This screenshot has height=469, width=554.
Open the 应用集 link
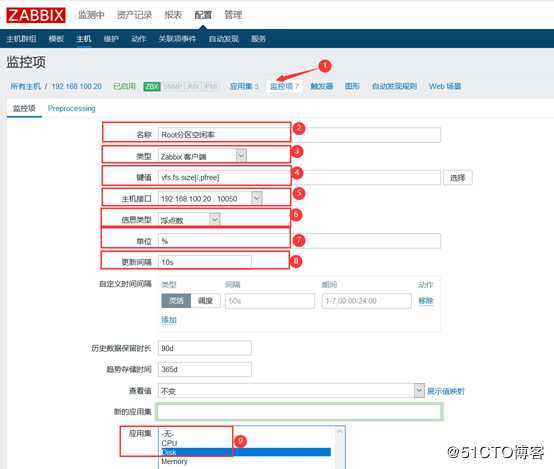[x=244, y=86]
